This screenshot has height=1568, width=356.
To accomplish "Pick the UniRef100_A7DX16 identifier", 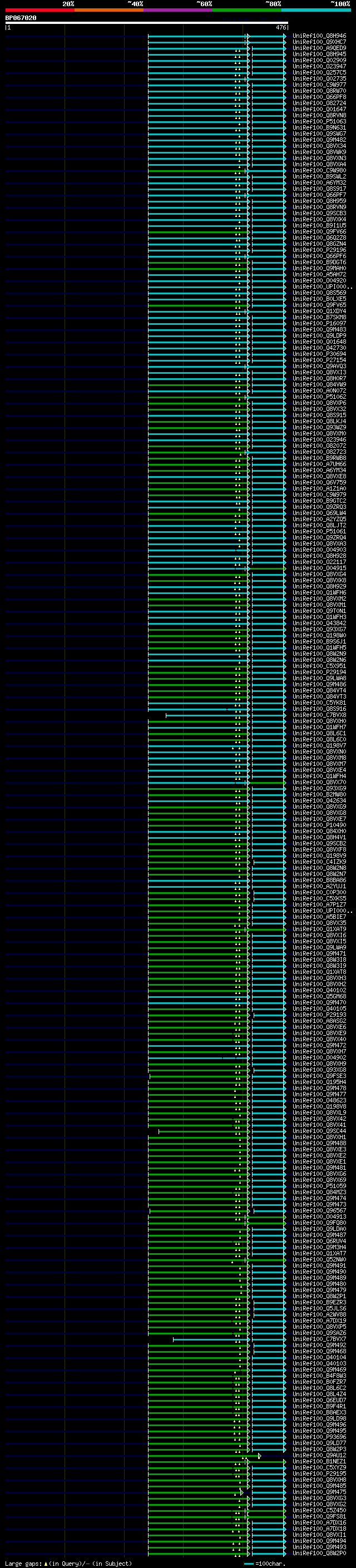I will click(319, 1522).
